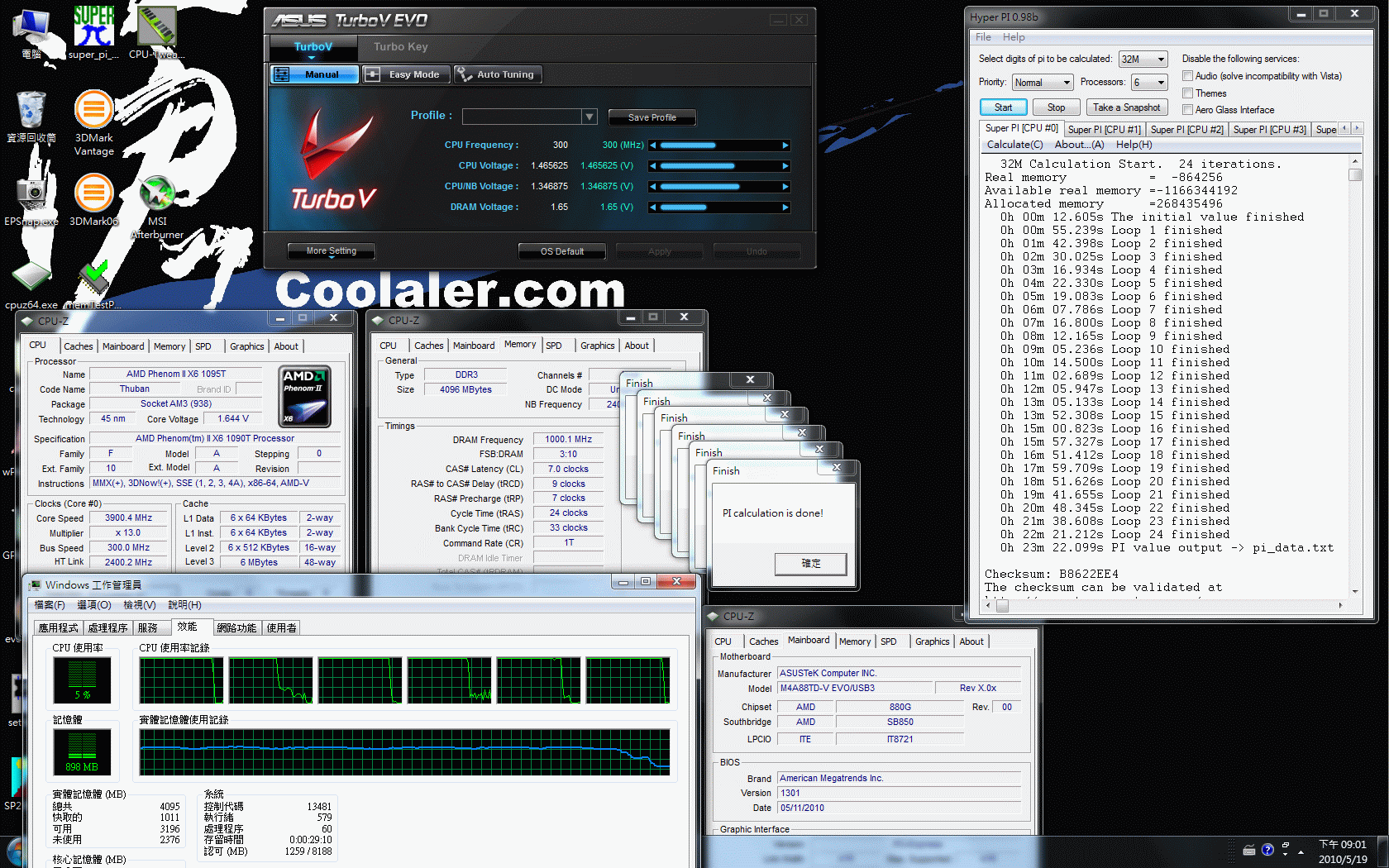The width and height of the screenshot is (1389, 868).
Task: Open the Recycle Bin desktop icon
Action: pyautogui.click(x=31, y=116)
